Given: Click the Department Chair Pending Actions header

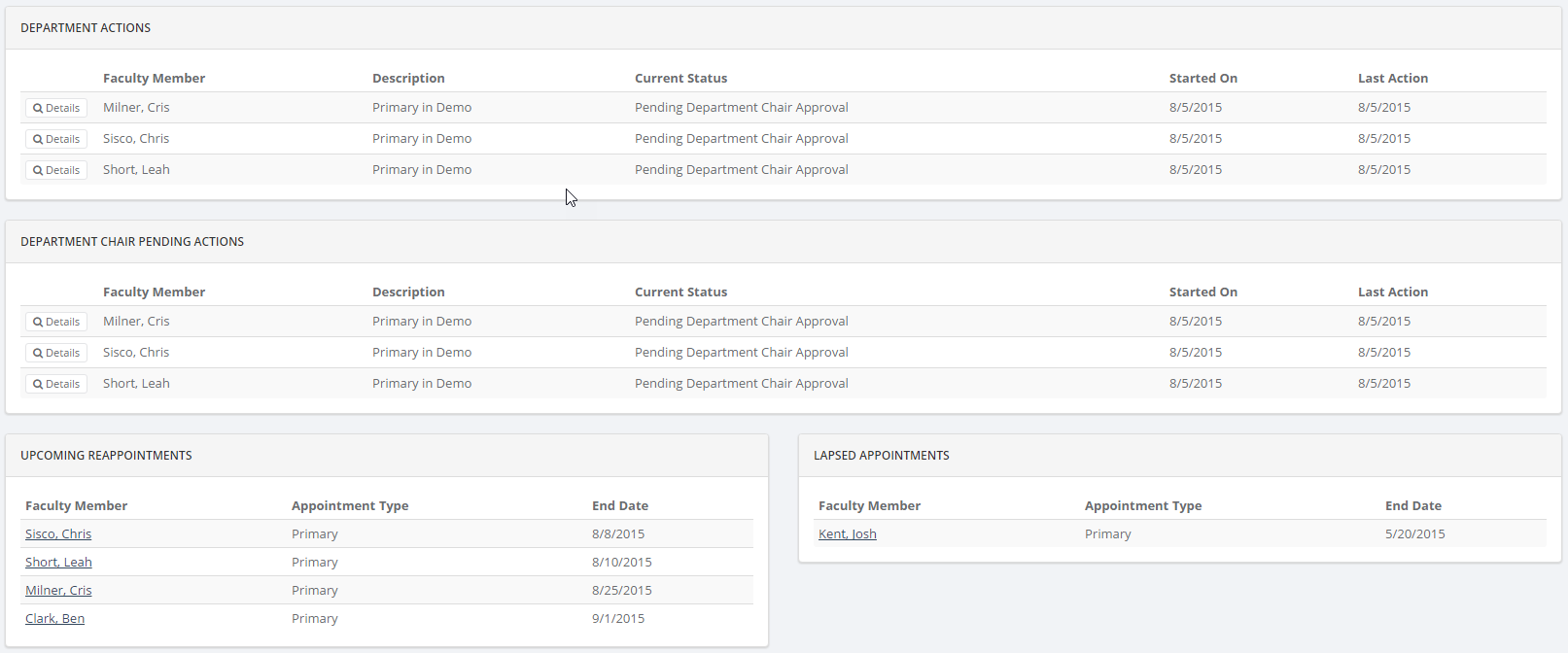Looking at the screenshot, I should (x=132, y=242).
